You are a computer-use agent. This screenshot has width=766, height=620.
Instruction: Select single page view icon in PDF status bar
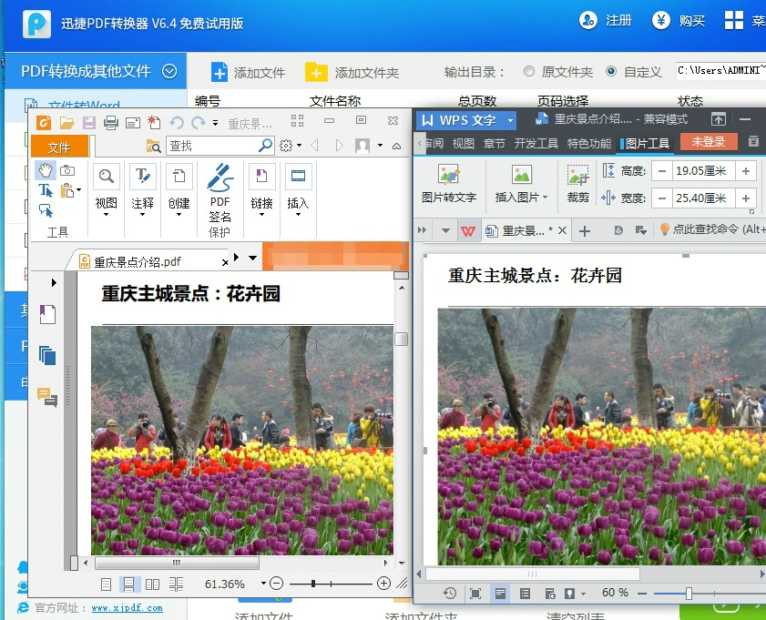pos(106,584)
